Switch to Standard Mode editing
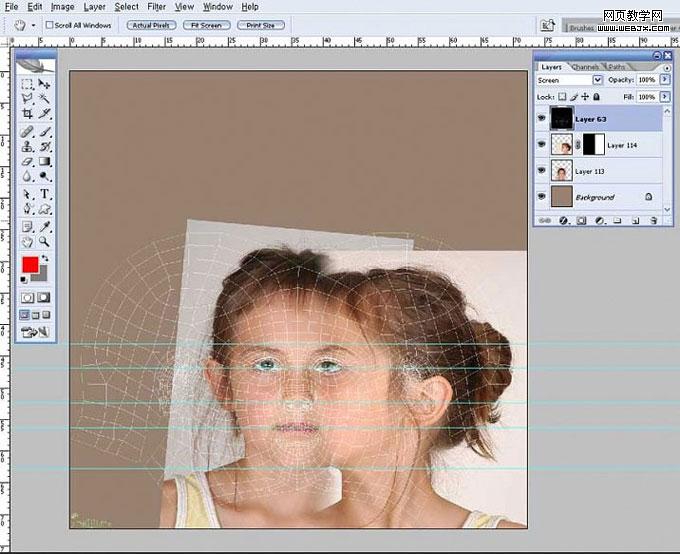The width and height of the screenshot is (680, 554). pyautogui.click(x=27, y=298)
